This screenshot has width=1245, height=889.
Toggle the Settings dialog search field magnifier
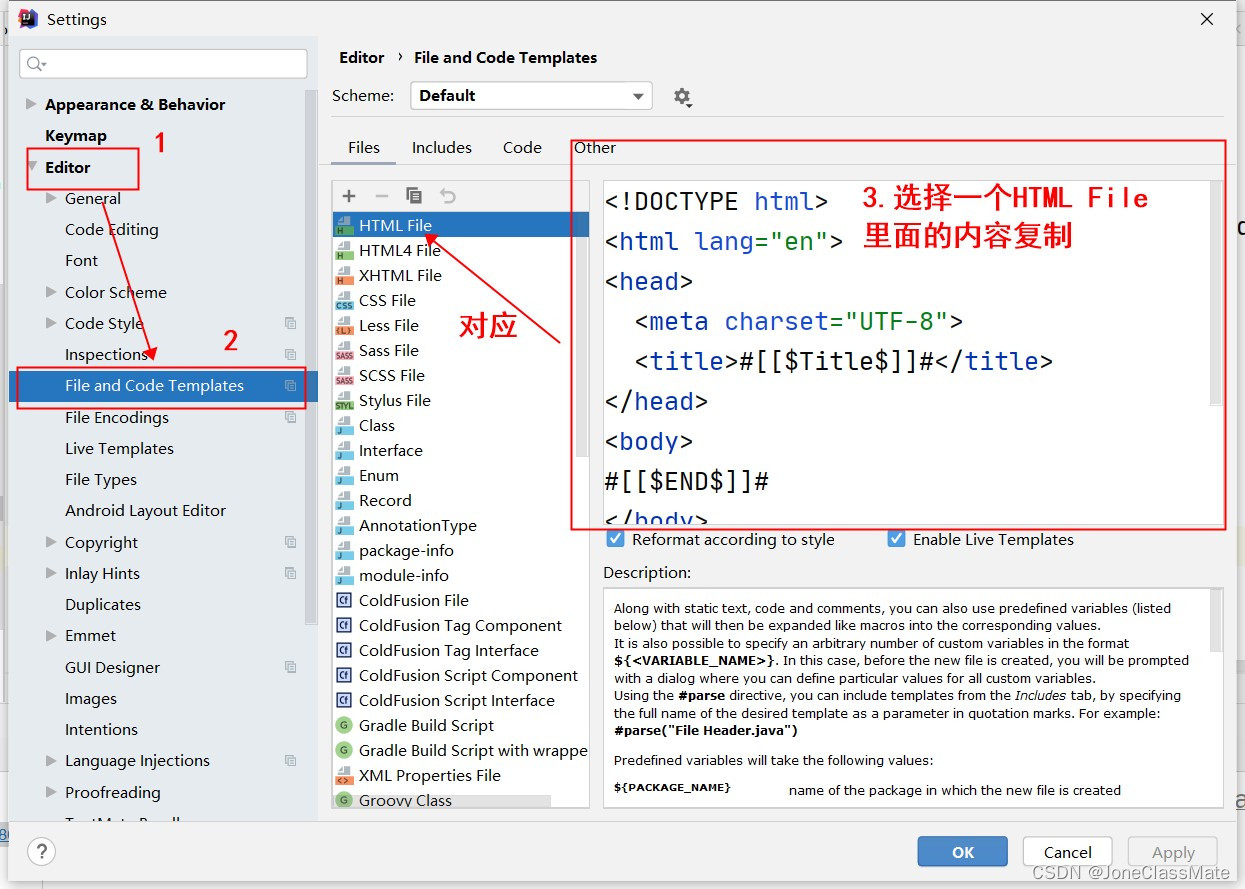36,63
